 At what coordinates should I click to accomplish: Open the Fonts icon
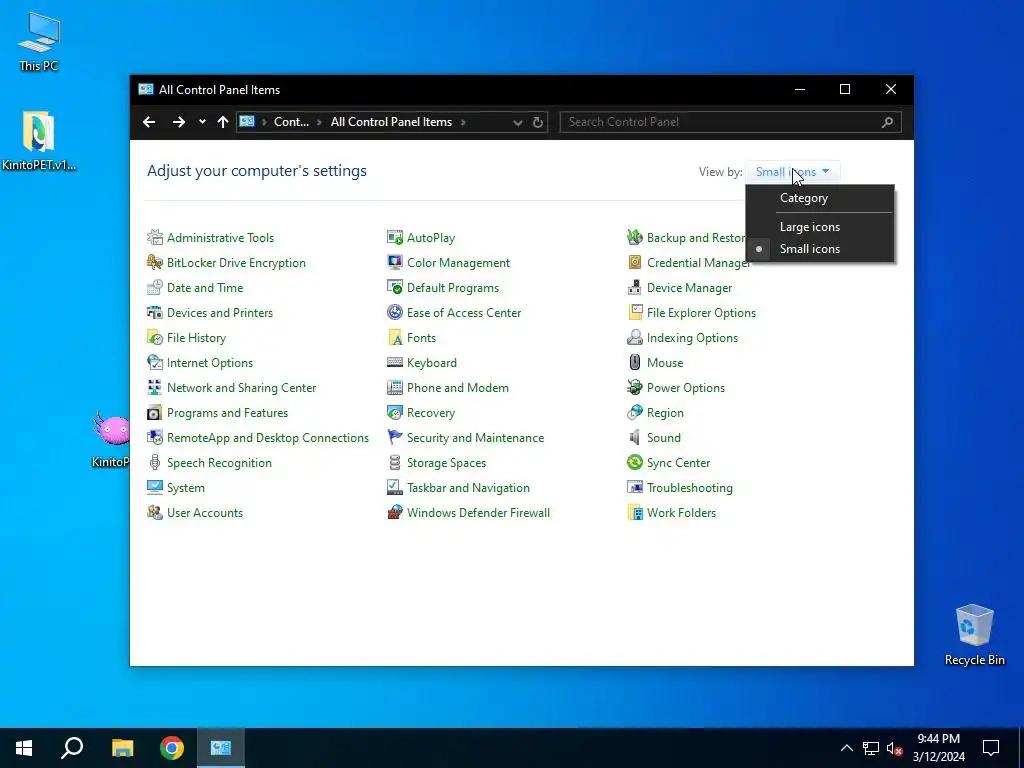tap(395, 338)
